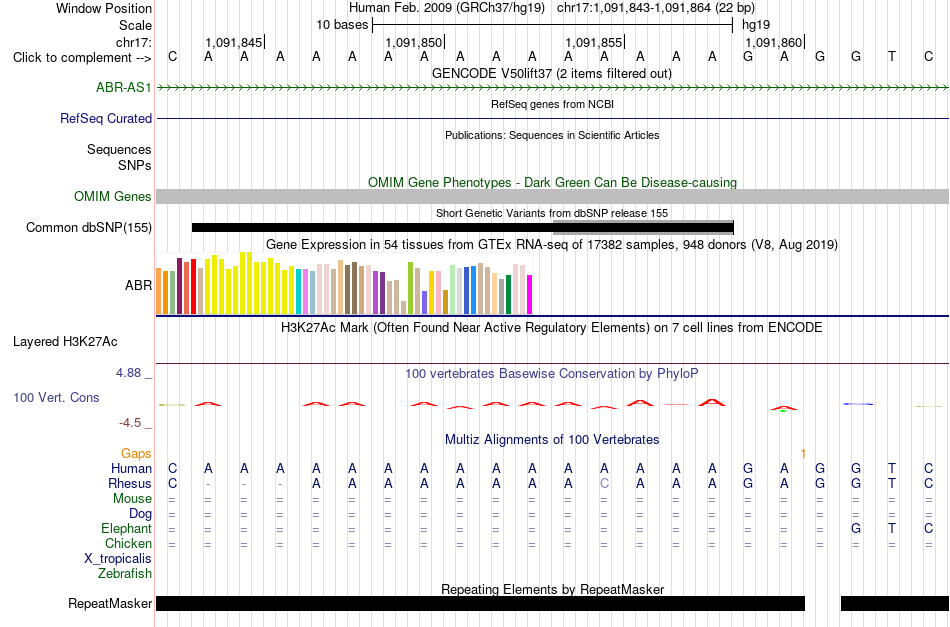Click 'Publications: Sequences in Scientific Articles' title
The image size is (950, 627).
point(552,135)
